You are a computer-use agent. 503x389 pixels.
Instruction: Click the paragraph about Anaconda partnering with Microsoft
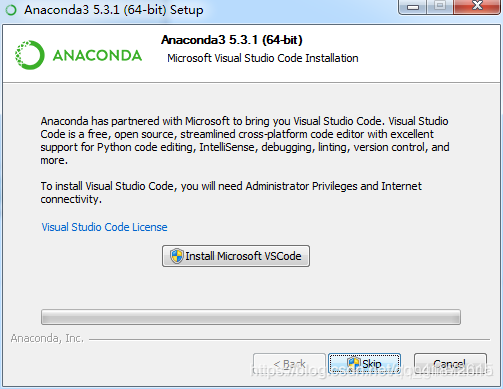[245, 140]
